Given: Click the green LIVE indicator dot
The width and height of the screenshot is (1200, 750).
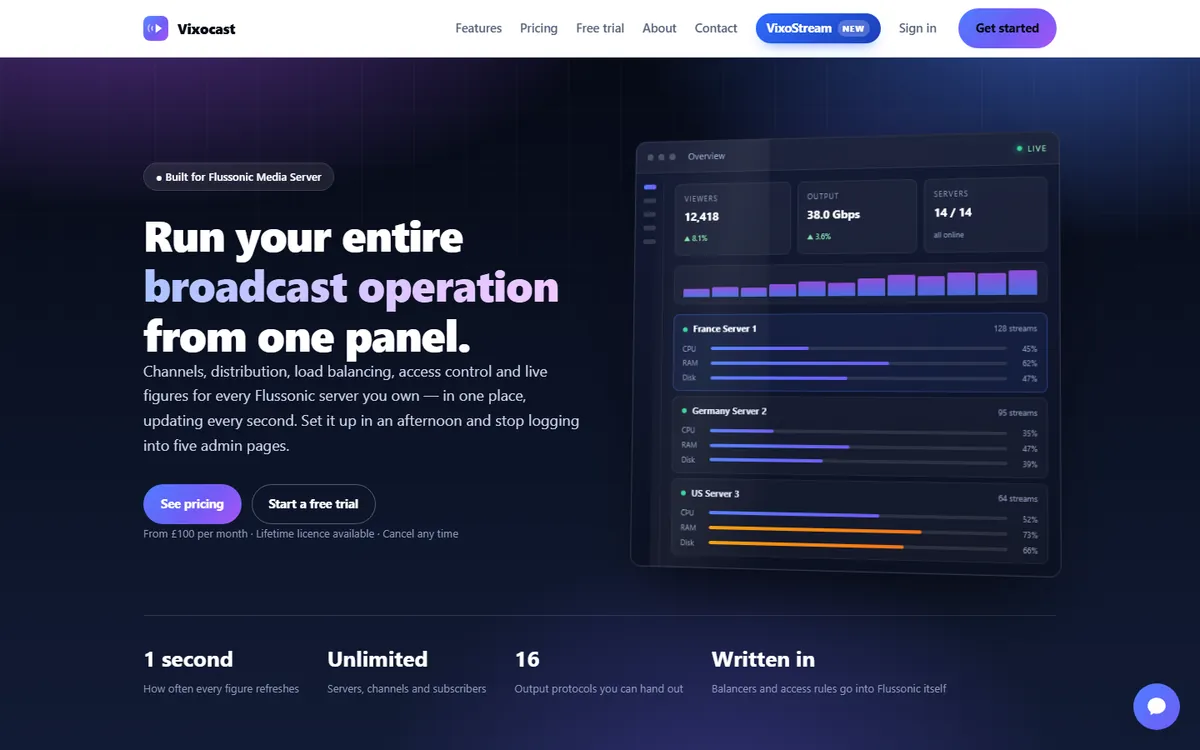Looking at the screenshot, I should pos(1019,148).
